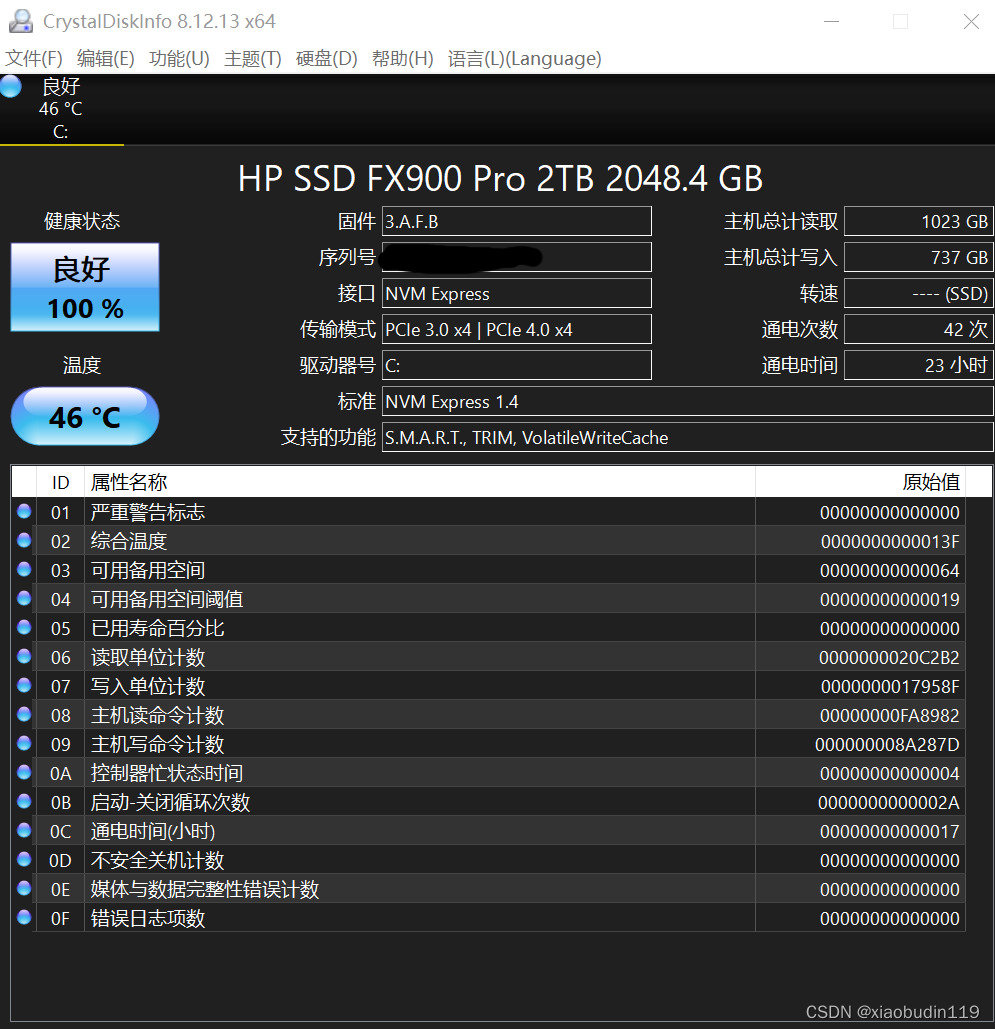Close the CrystalDiskInfo window
Image resolution: width=995 pixels, height=1029 pixels.
click(971, 22)
